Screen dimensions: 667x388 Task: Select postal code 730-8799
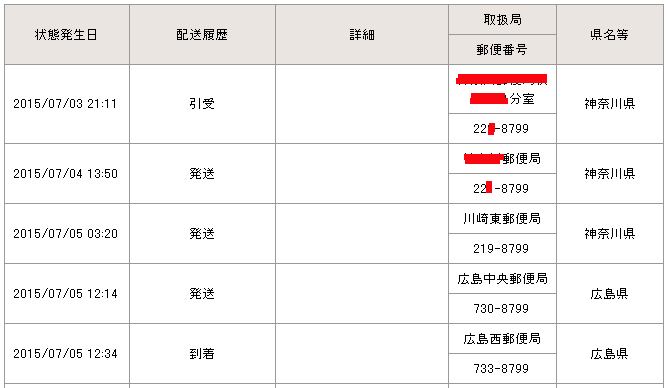click(x=501, y=308)
